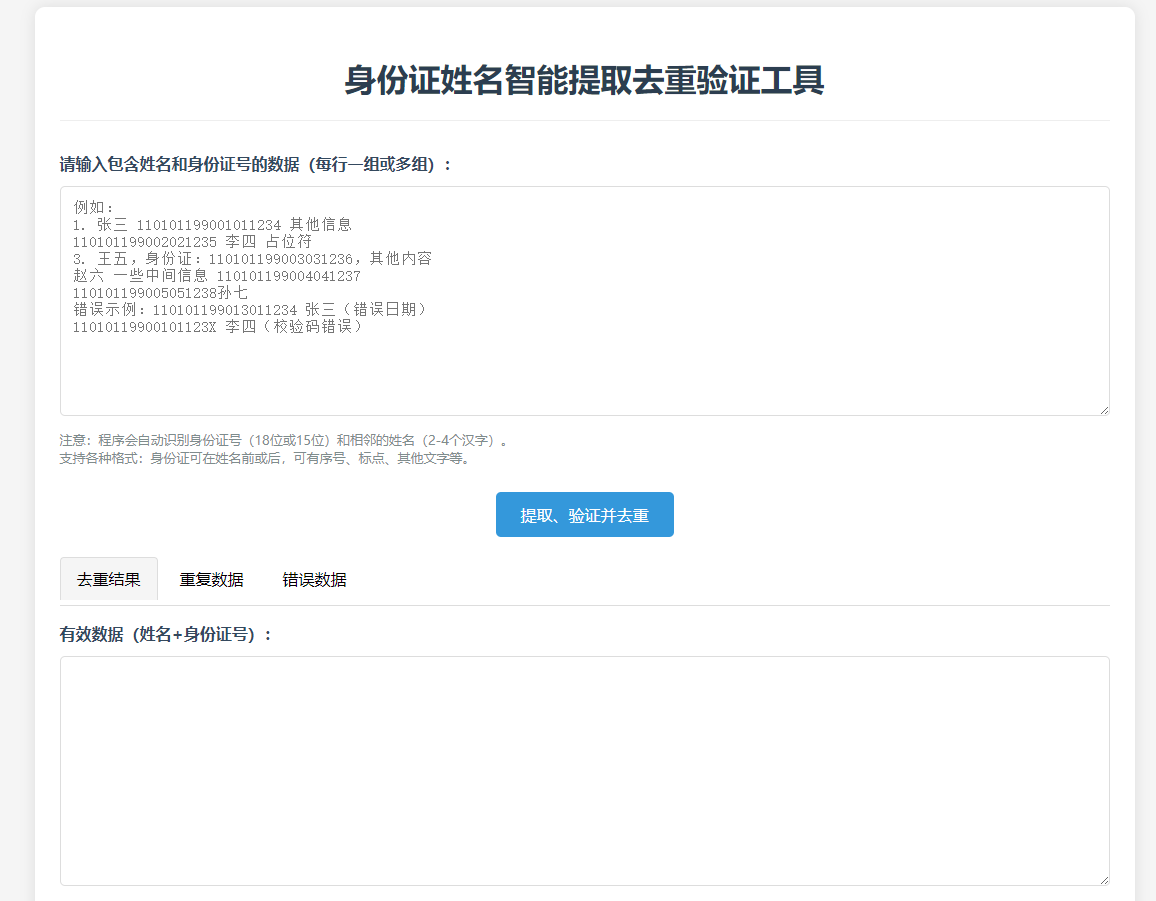
Task: Click the 王五 身份证 example line
Action: tap(250, 258)
